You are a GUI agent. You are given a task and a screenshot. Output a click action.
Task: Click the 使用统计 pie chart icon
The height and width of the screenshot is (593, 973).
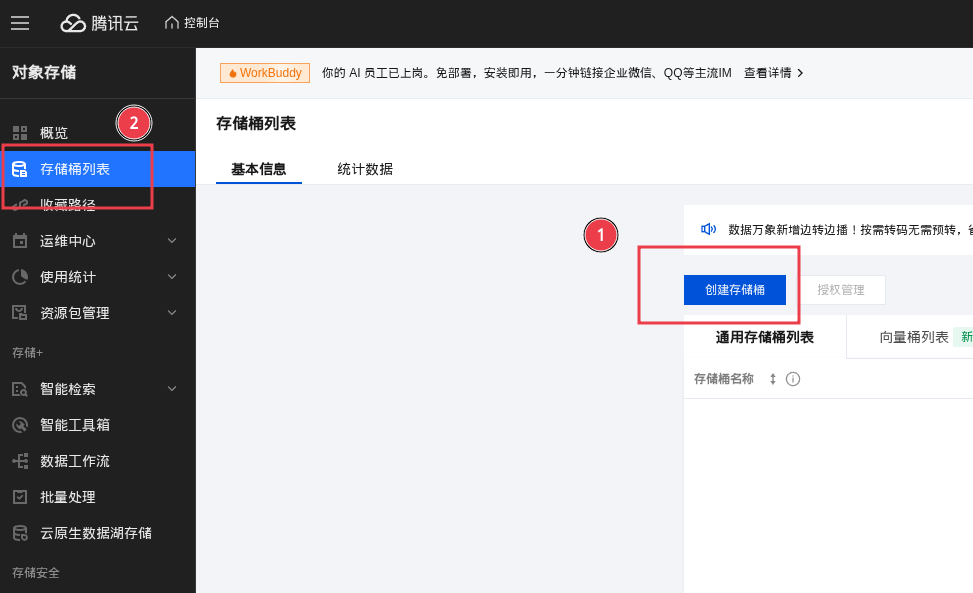20,277
